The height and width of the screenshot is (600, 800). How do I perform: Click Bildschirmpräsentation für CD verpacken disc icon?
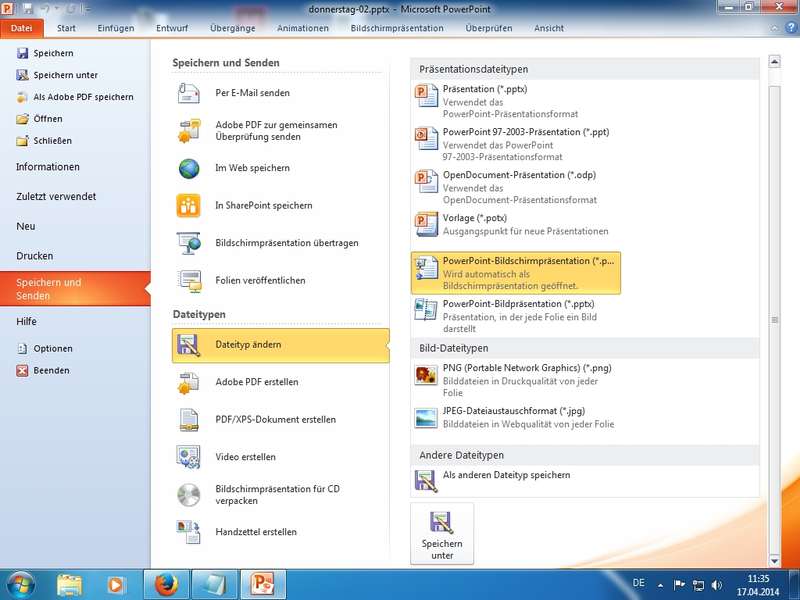point(189,495)
